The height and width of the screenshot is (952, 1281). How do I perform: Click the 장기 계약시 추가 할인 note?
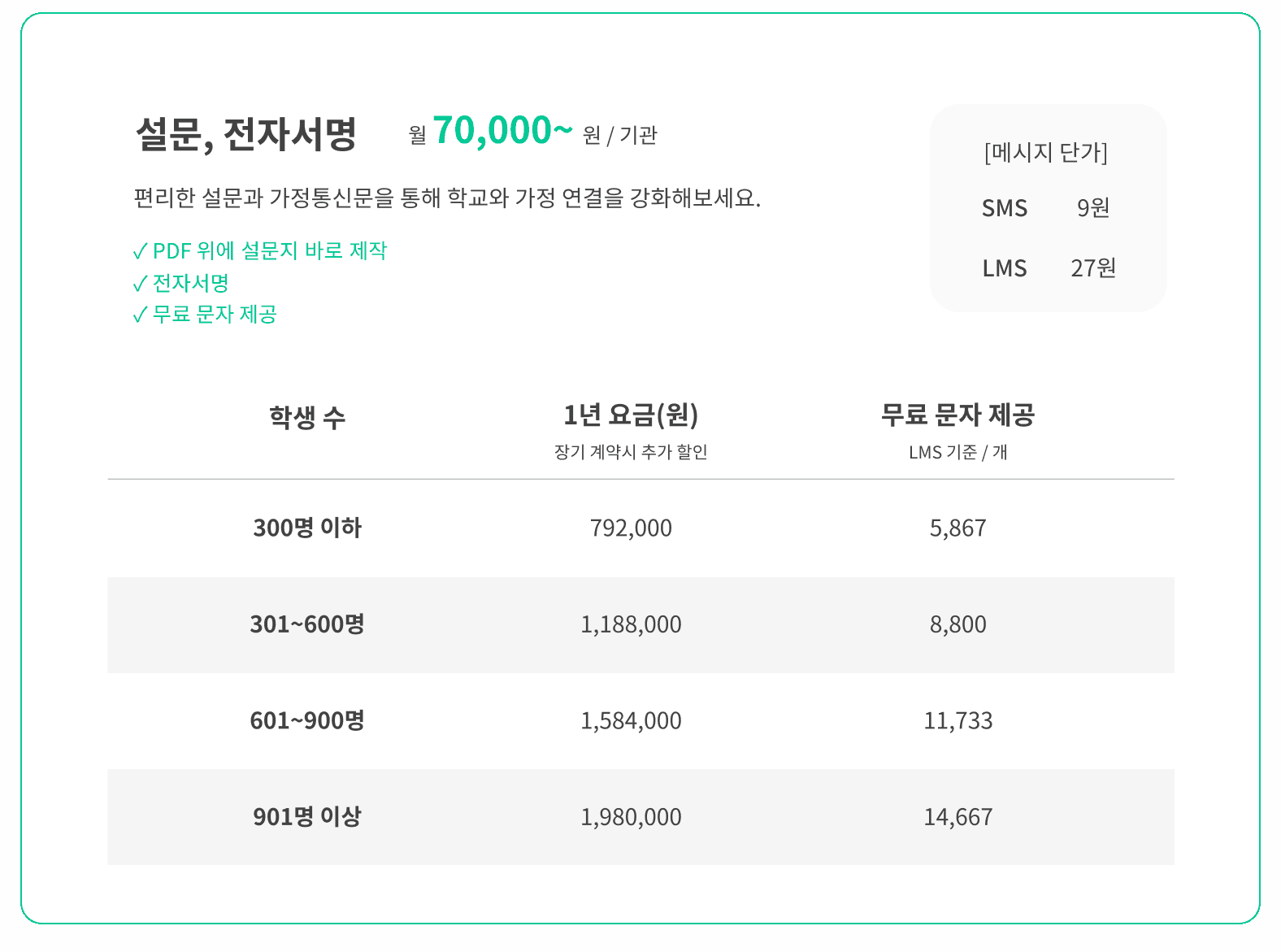pyautogui.click(x=631, y=452)
